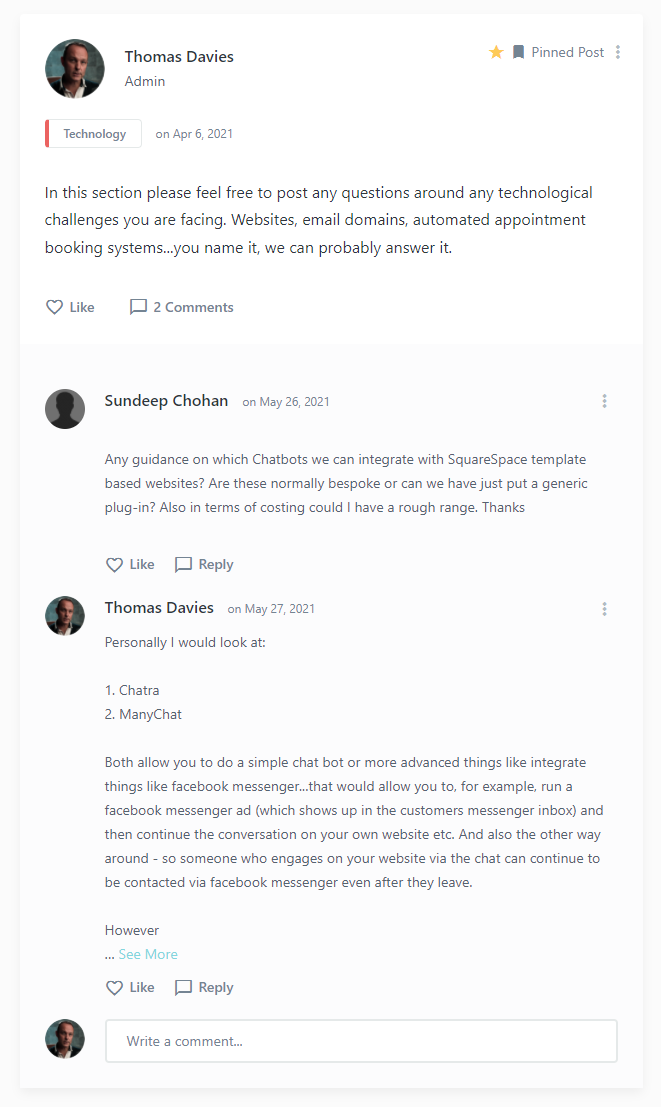Click Sundeep Chohan's silhouette avatar
Screen dimensions: 661x1107
tap(65, 409)
